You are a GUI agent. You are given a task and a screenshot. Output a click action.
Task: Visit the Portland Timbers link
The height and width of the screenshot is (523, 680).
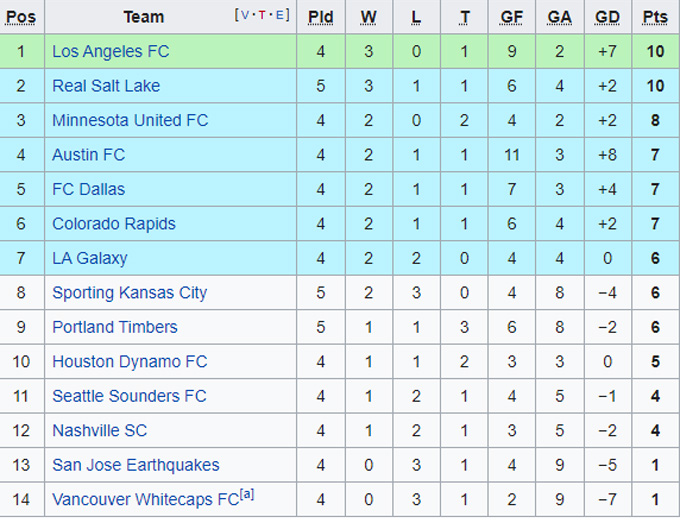115,327
